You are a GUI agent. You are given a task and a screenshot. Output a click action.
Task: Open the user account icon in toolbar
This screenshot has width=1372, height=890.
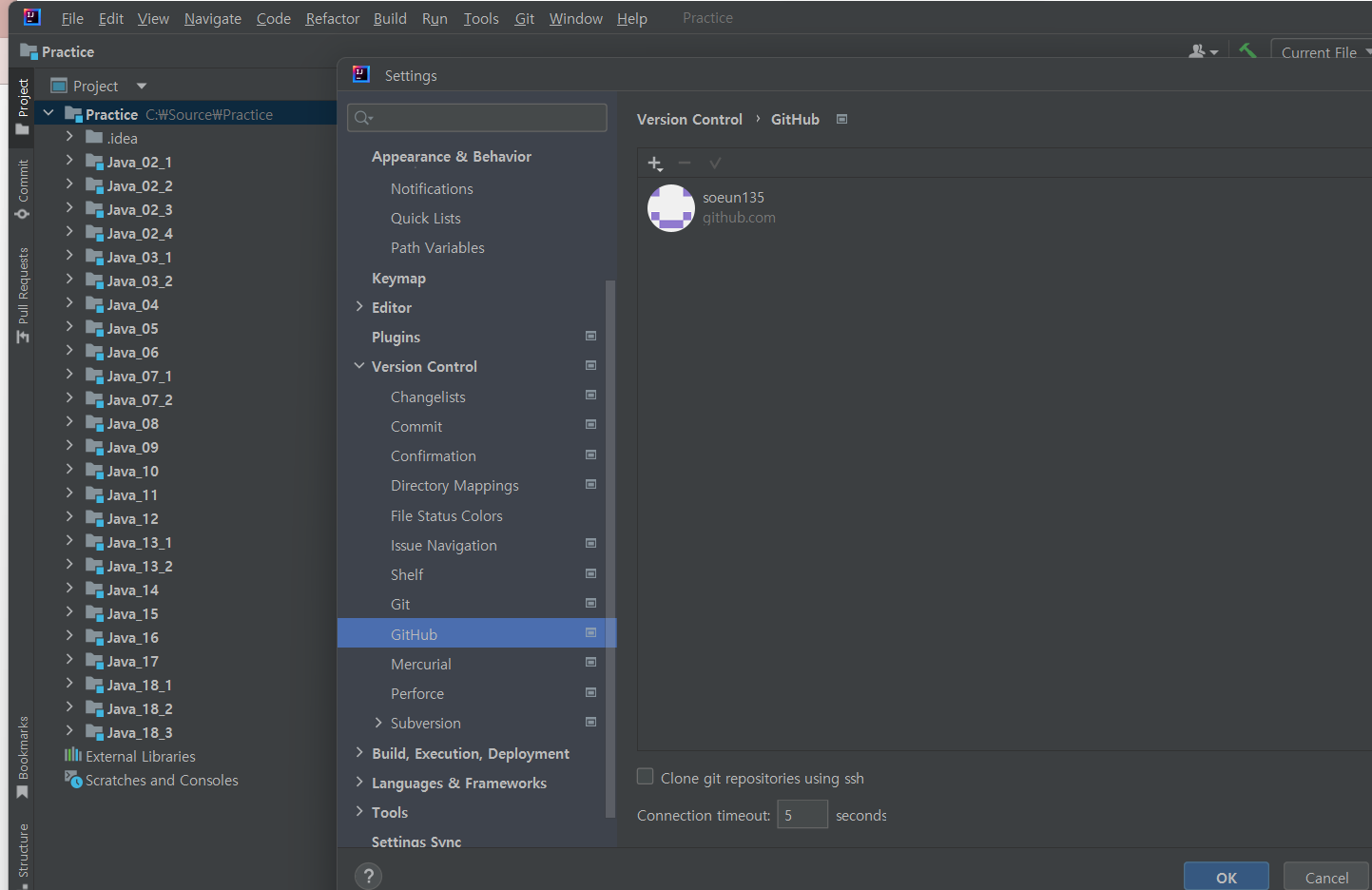1202,51
